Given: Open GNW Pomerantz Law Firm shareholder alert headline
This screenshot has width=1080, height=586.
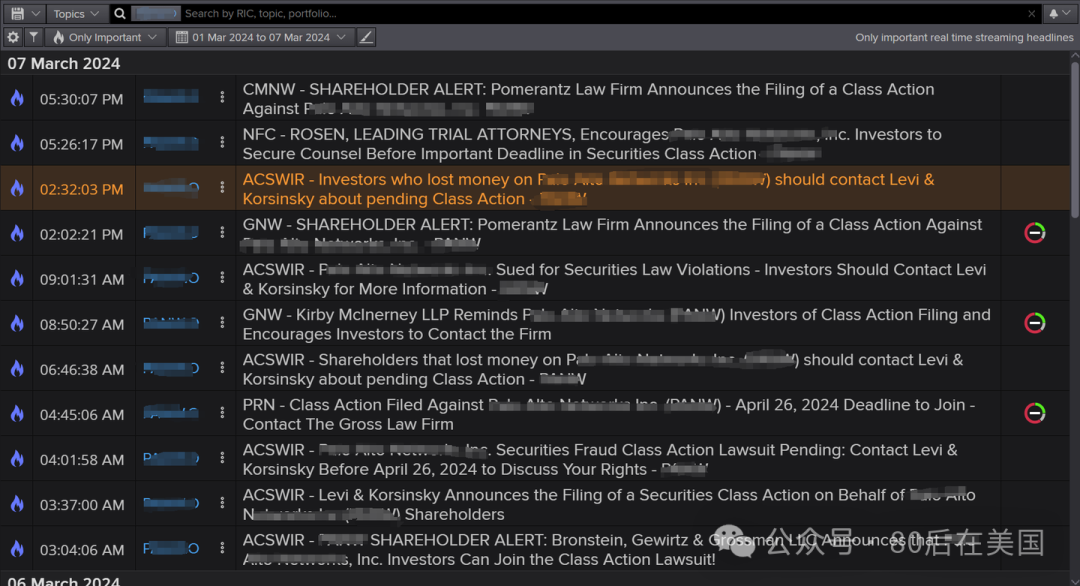Looking at the screenshot, I should pyautogui.click(x=612, y=234).
